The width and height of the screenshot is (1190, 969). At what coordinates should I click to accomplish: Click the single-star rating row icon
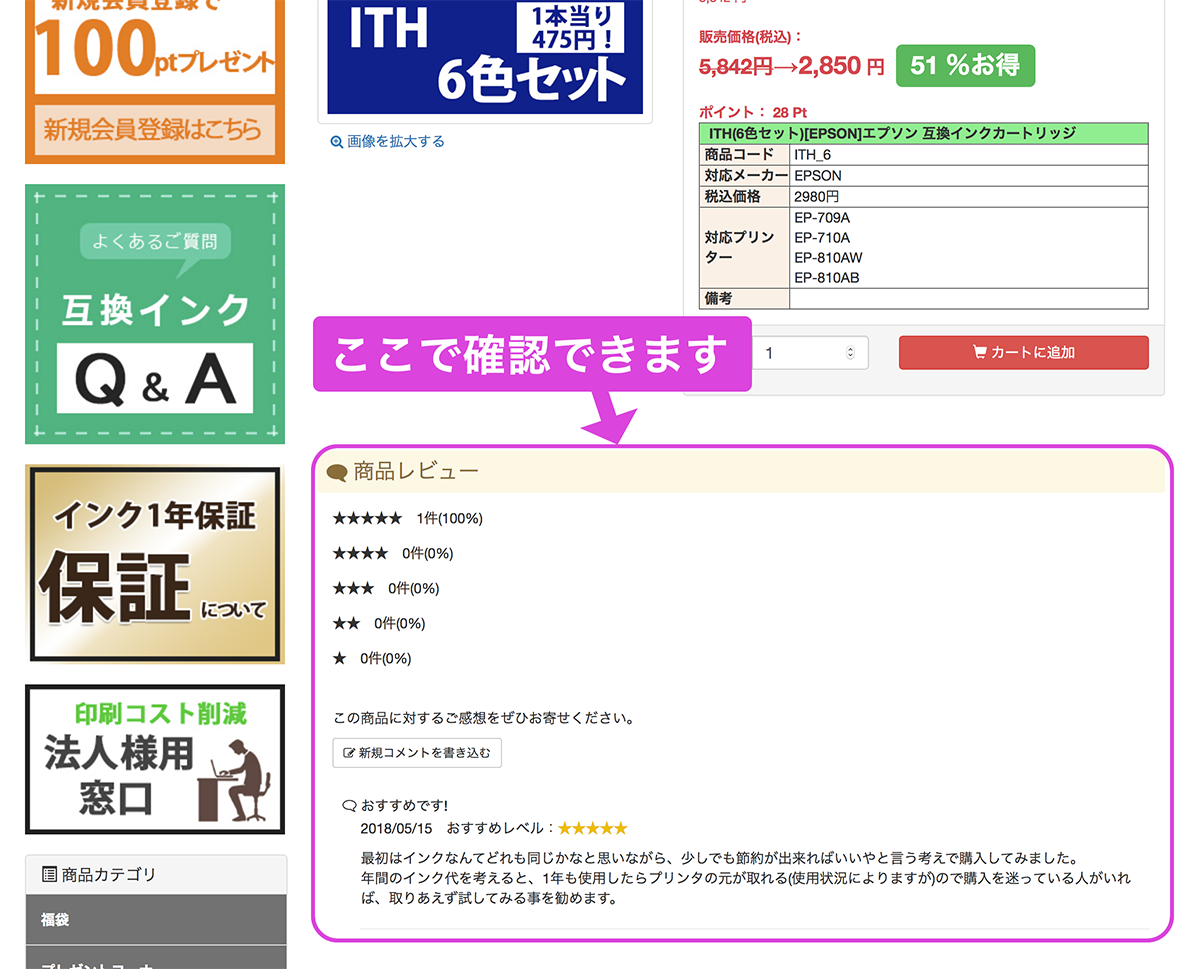[x=339, y=658]
